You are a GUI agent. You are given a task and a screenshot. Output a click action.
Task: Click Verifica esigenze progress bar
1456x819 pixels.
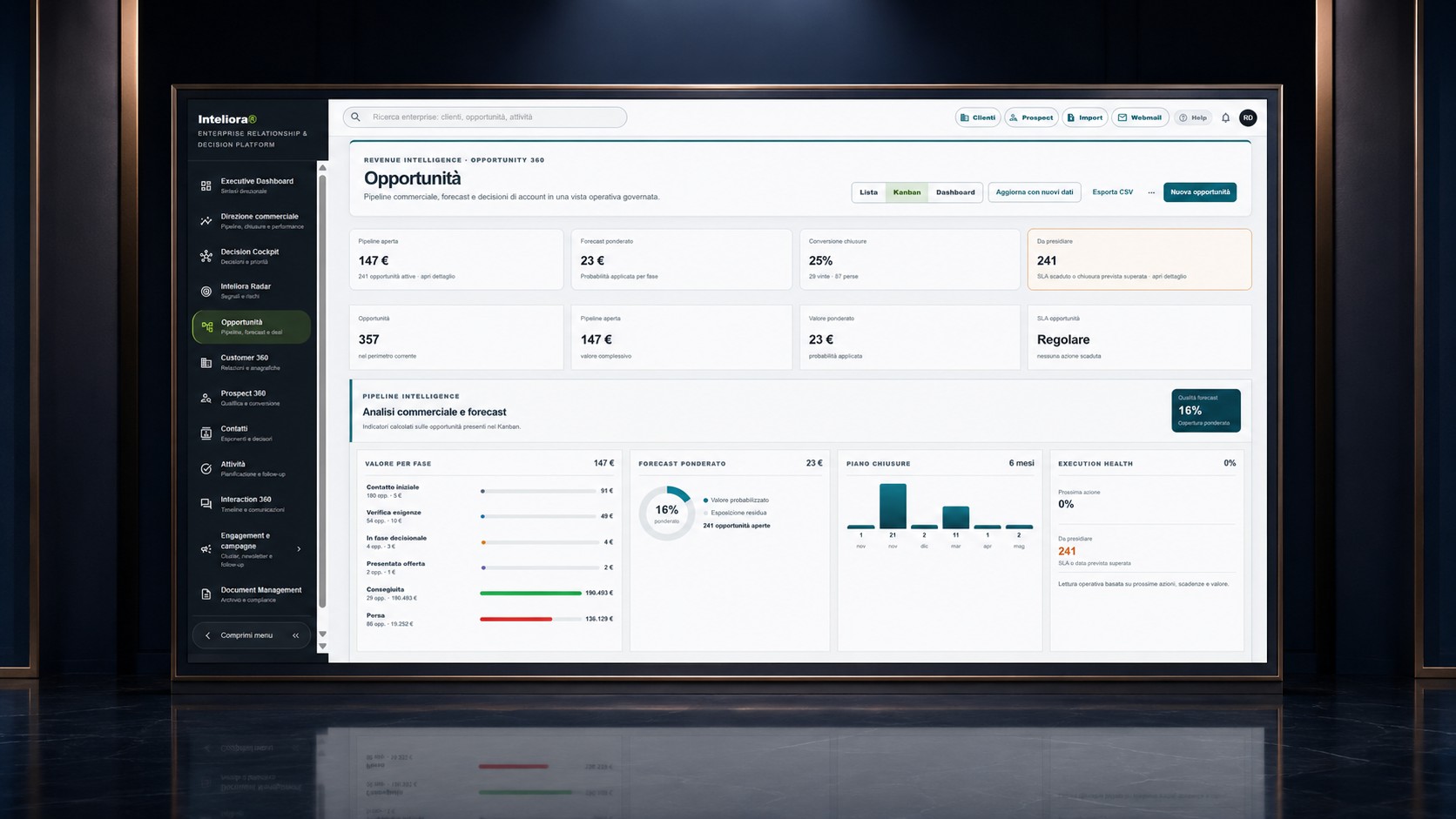[x=538, y=516]
